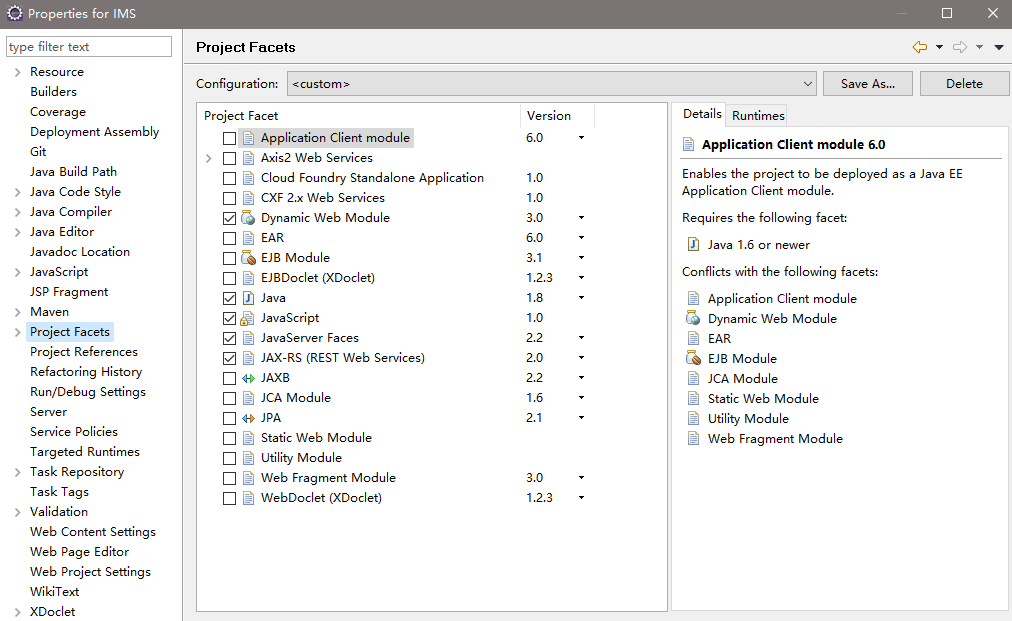Viewport: 1012px width, 621px height.
Task: Click the grayed forward arrow icon
Action: click(960, 46)
